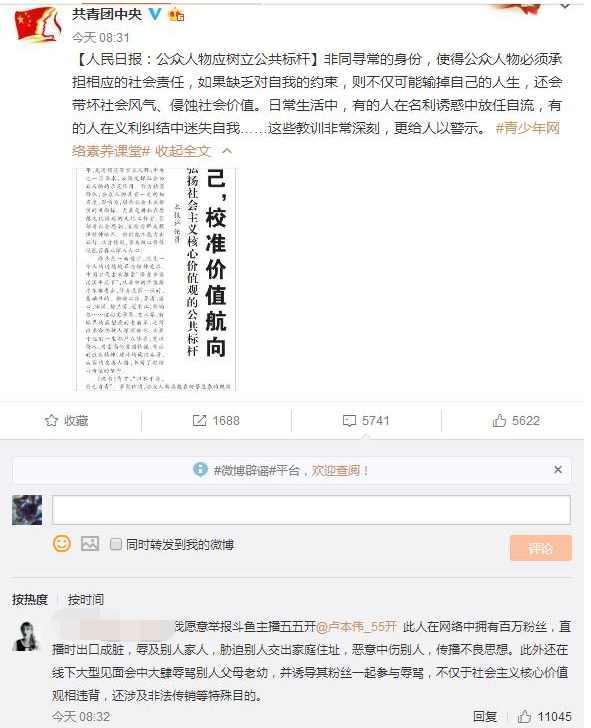Open comments via the 5741 bubble icon

349,421
